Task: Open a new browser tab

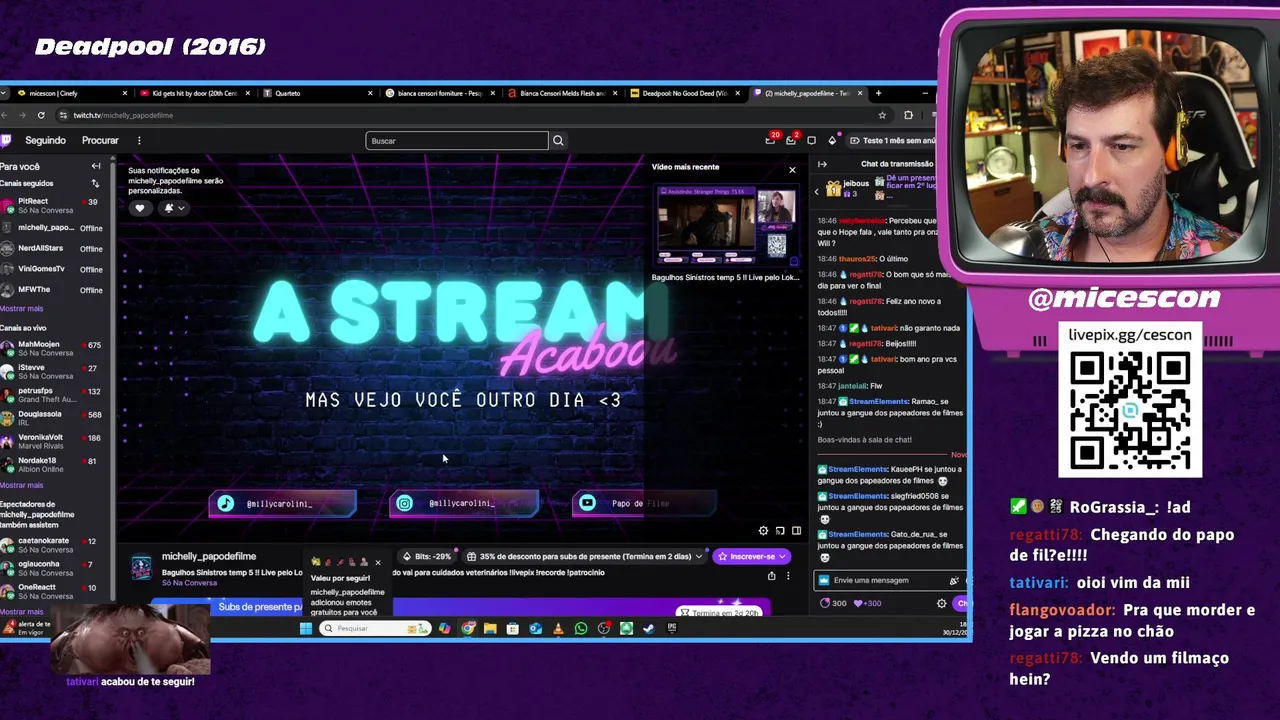Action: (x=878, y=93)
